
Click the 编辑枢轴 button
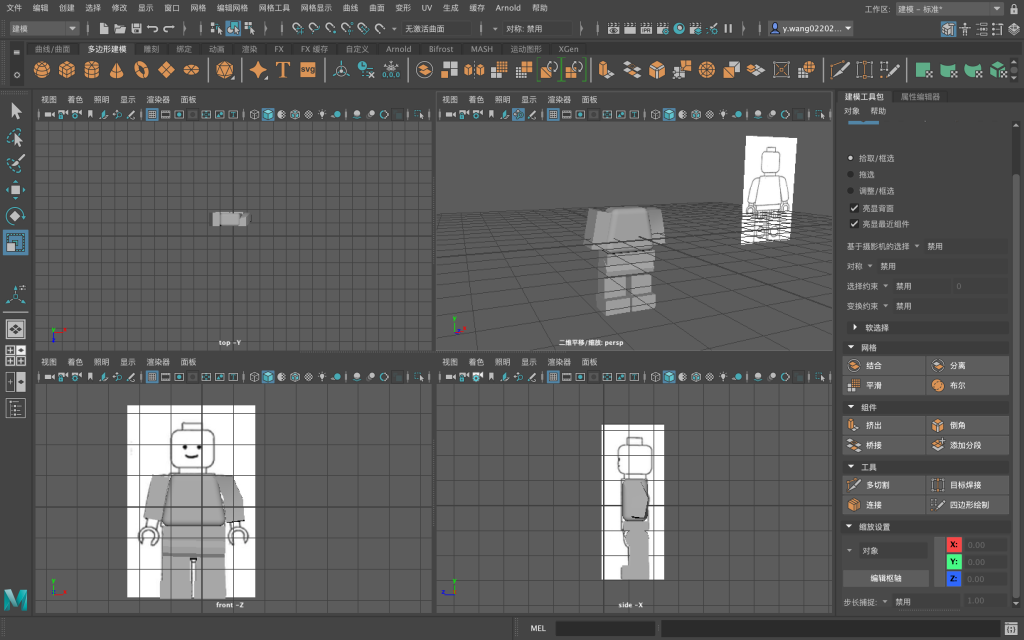tap(886, 578)
